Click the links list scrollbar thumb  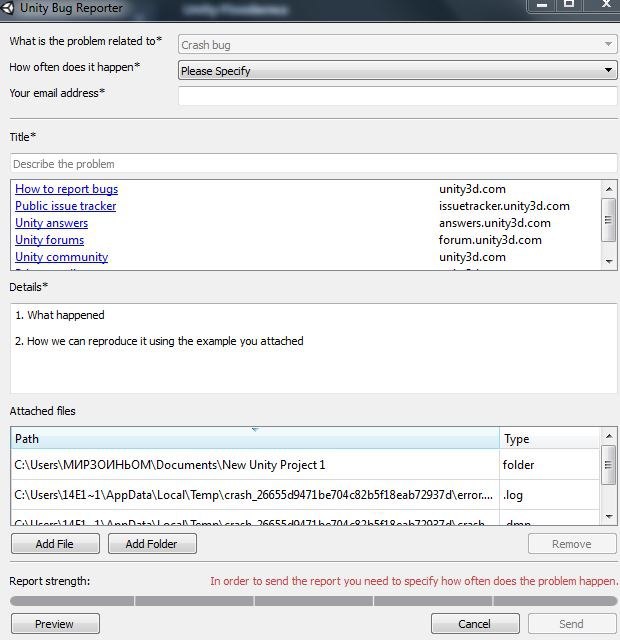point(609,220)
